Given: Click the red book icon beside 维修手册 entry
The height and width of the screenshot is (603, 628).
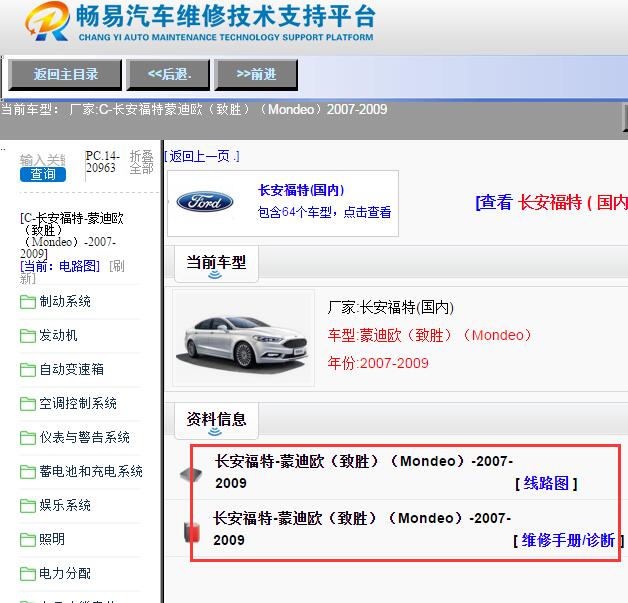Looking at the screenshot, I should click(x=192, y=533).
